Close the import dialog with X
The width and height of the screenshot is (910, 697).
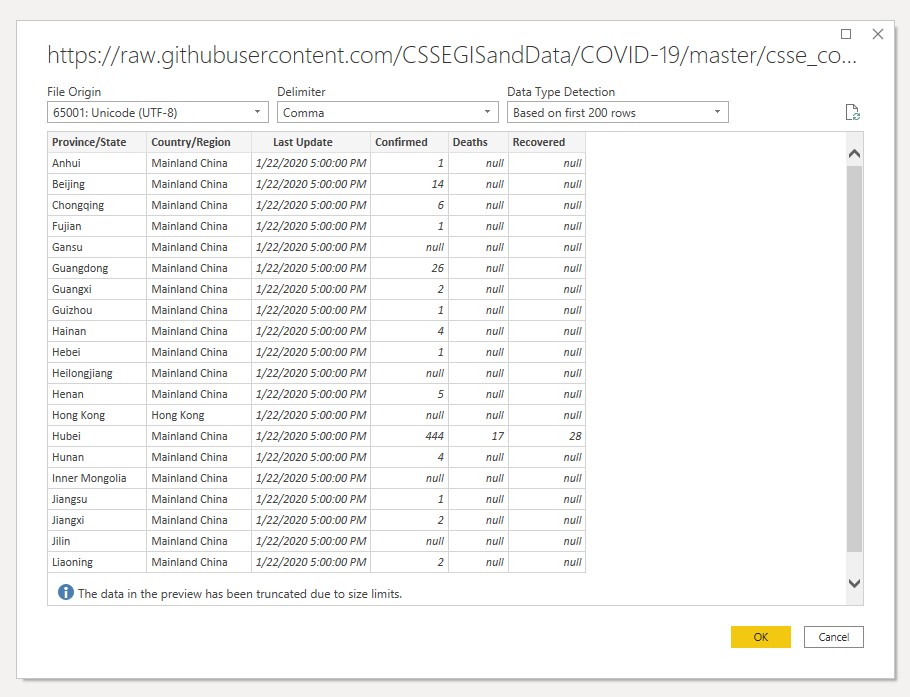(878, 34)
